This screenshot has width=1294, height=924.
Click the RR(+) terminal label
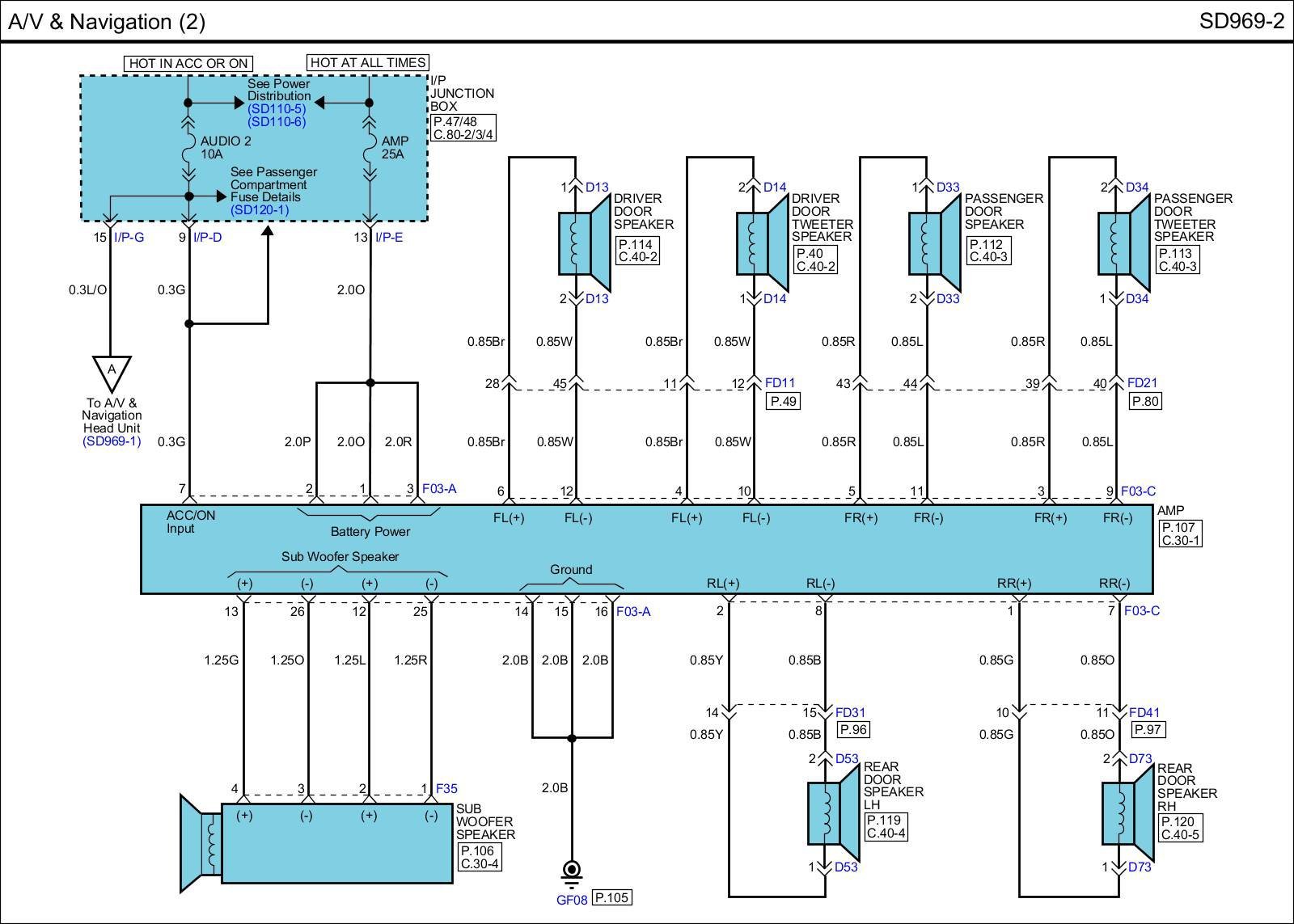click(1013, 583)
